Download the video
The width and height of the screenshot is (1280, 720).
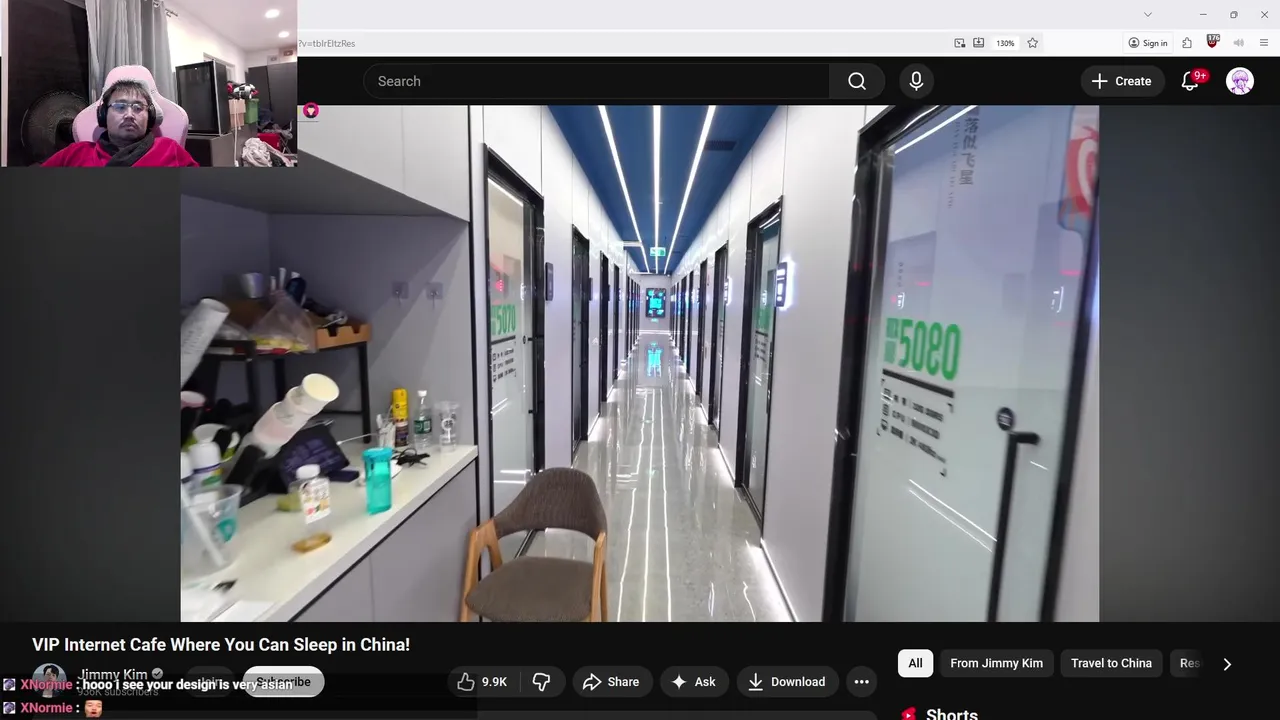coord(786,682)
